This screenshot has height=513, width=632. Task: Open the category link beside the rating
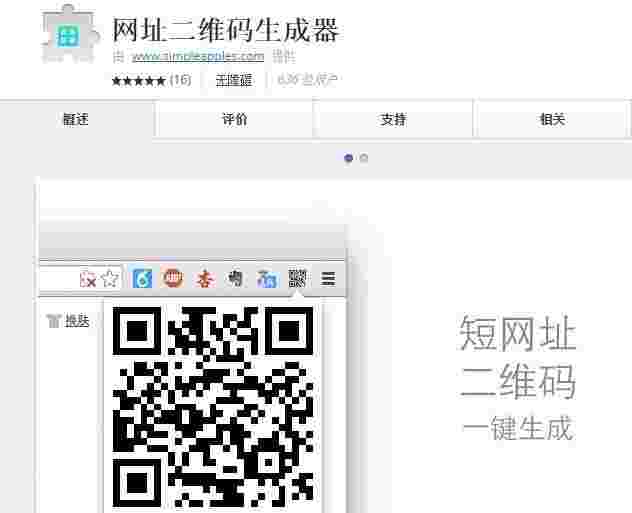click(234, 80)
